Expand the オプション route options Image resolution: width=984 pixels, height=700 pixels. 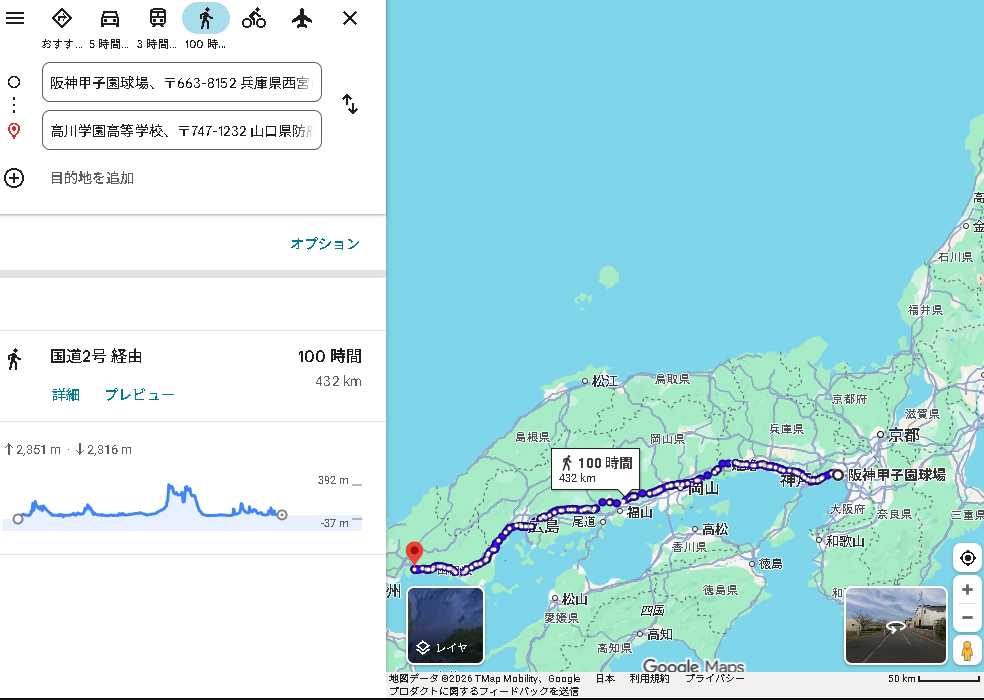[324, 244]
